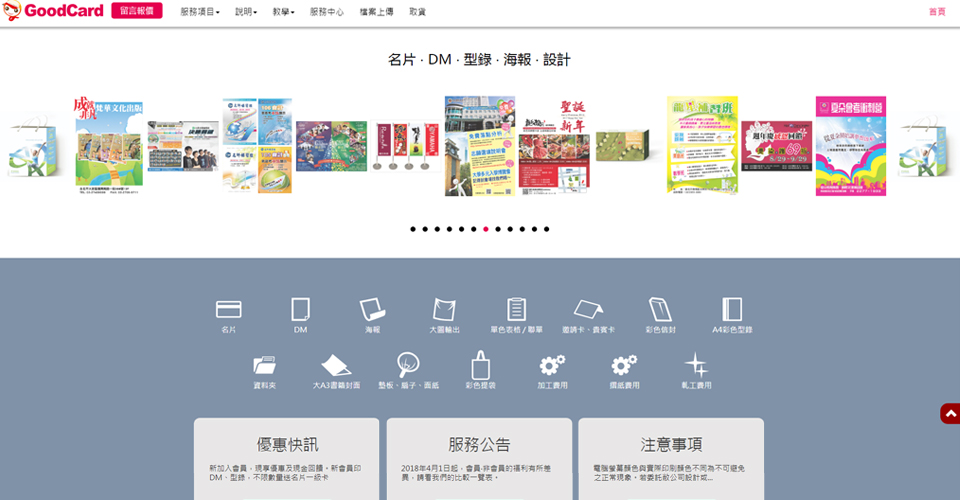Click the 首頁 home link
Viewport: 960px width, 500px height.
937,11
